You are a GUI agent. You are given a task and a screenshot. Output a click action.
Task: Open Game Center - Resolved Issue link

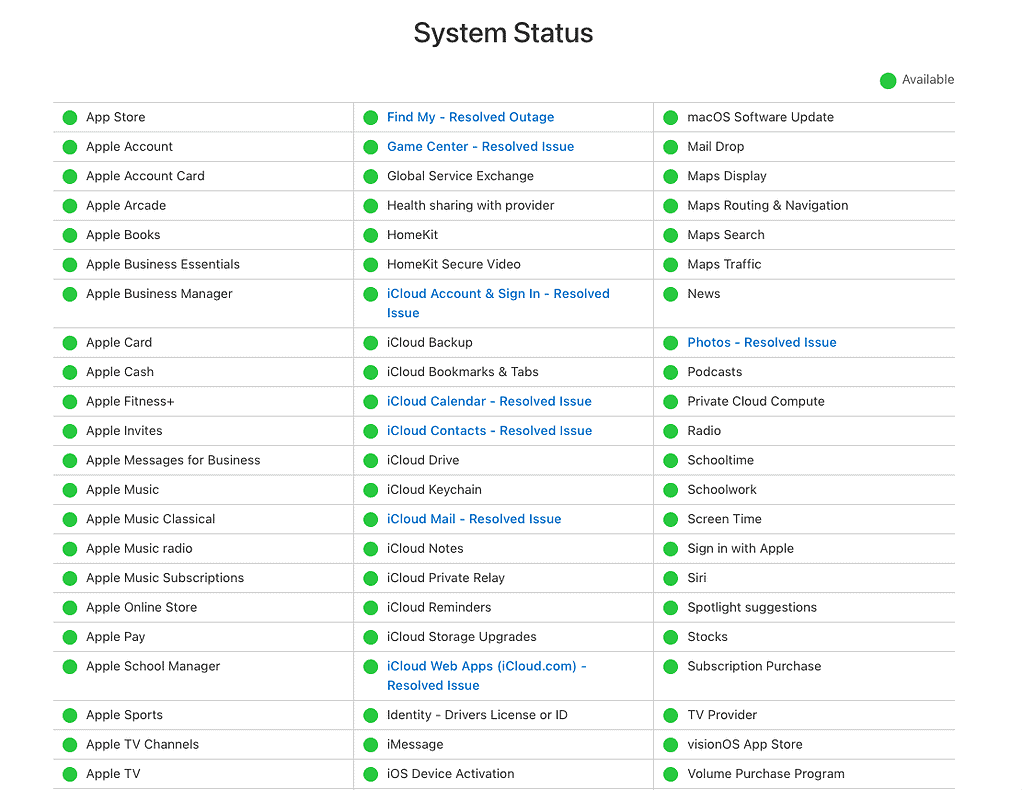coord(480,147)
